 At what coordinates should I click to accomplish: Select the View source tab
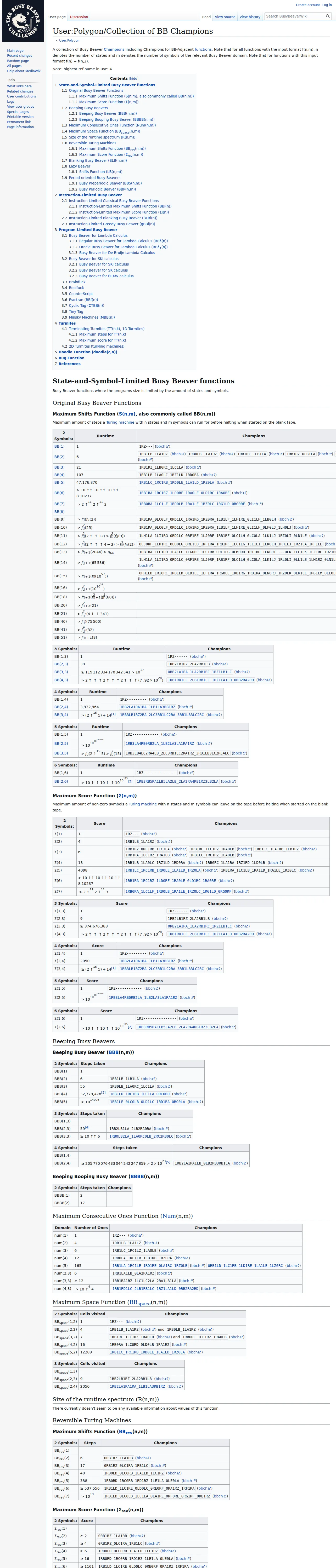point(225,17)
